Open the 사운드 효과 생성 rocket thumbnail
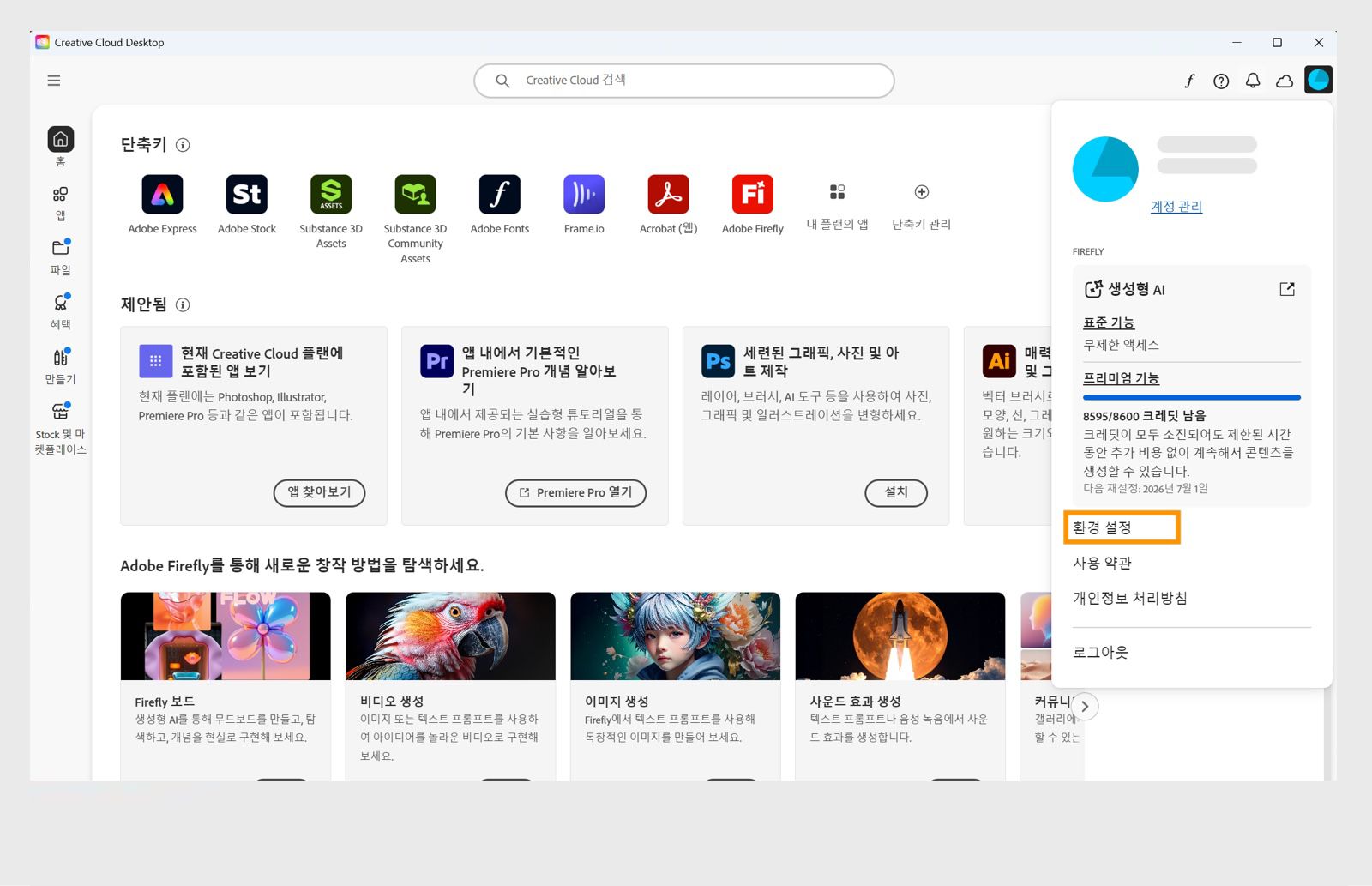1372x886 pixels. [x=900, y=636]
